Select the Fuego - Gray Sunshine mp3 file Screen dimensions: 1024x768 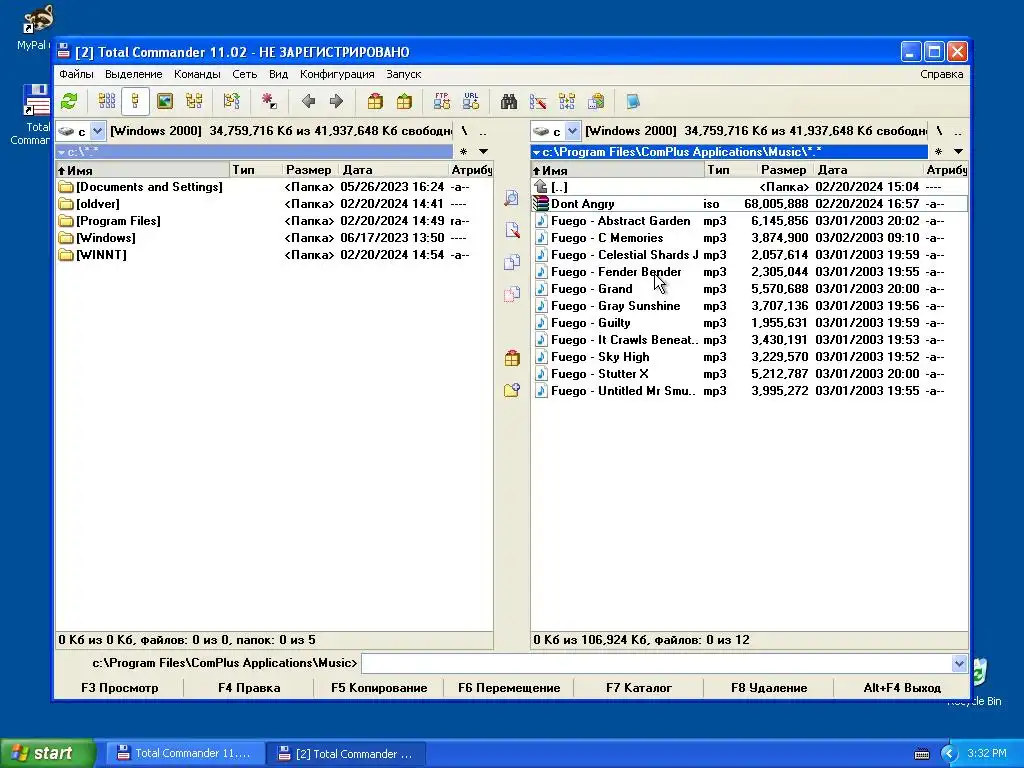(x=749, y=306)
